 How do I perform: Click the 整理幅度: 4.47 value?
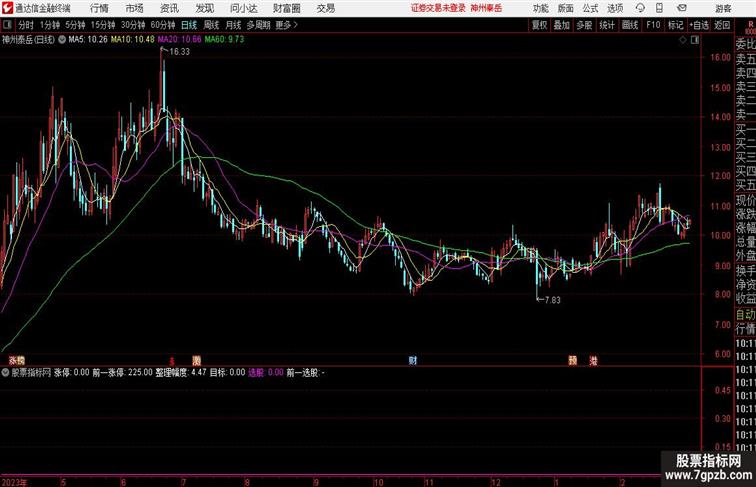pyautogui.click(x=181, y=373)
